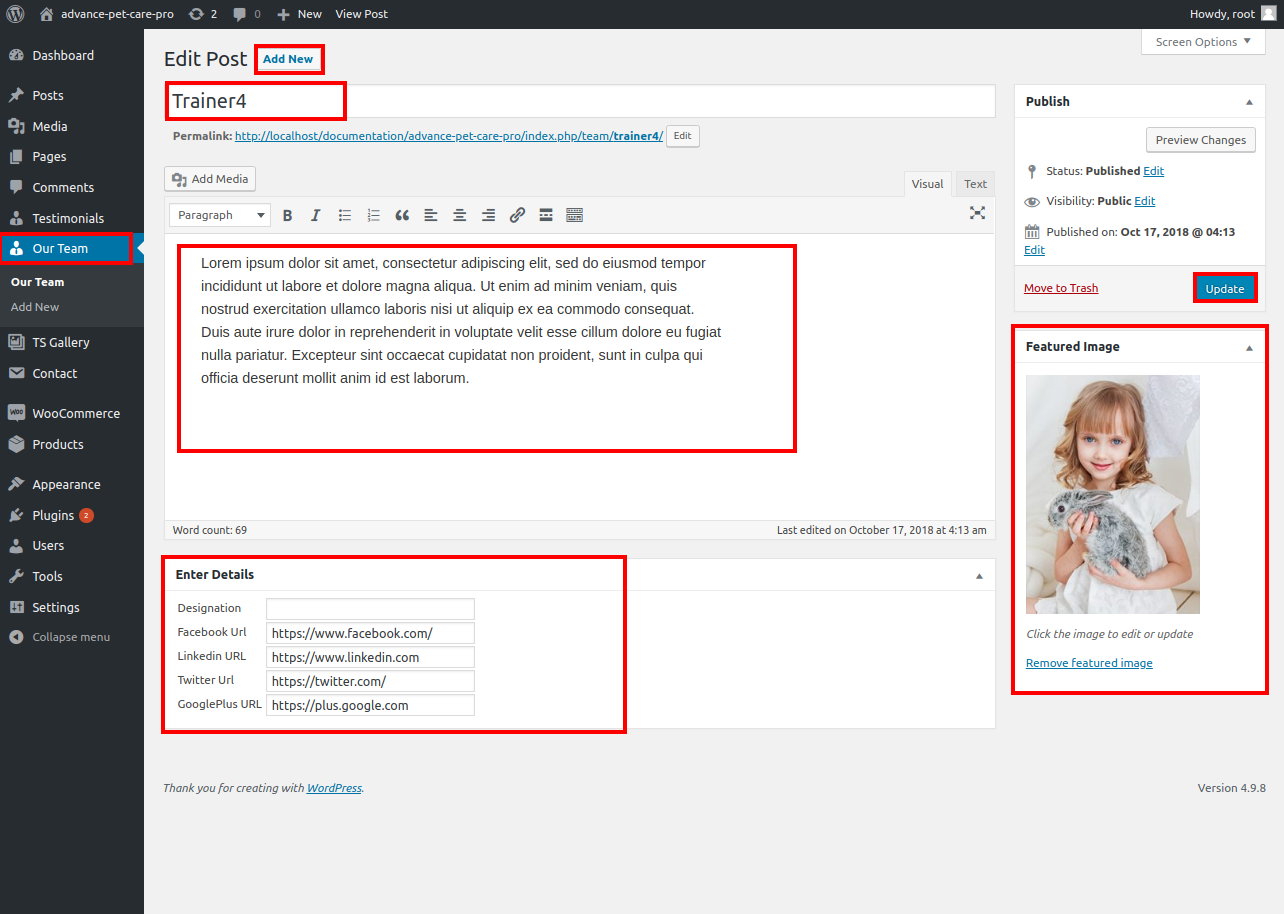The image size is (1284, 914).
Task: Open the Howdy, root user menu
Action: pos(1232,14)
